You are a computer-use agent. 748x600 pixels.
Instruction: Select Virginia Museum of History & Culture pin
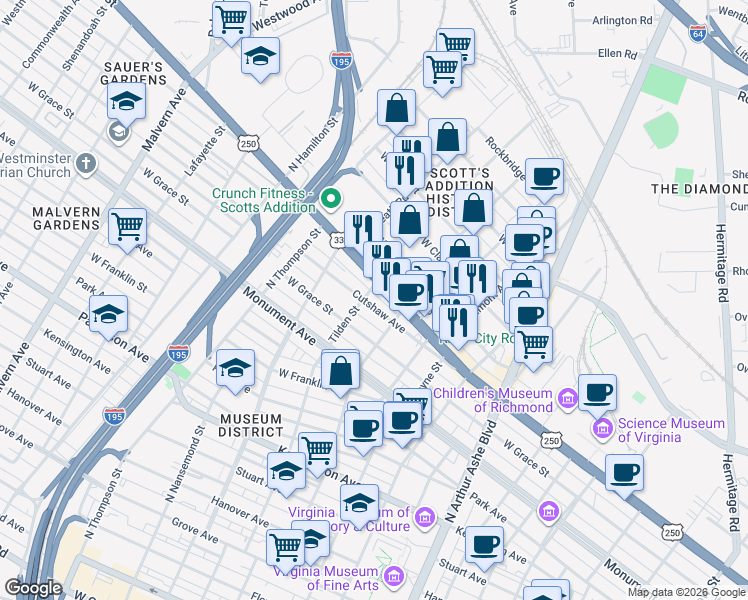425,517
